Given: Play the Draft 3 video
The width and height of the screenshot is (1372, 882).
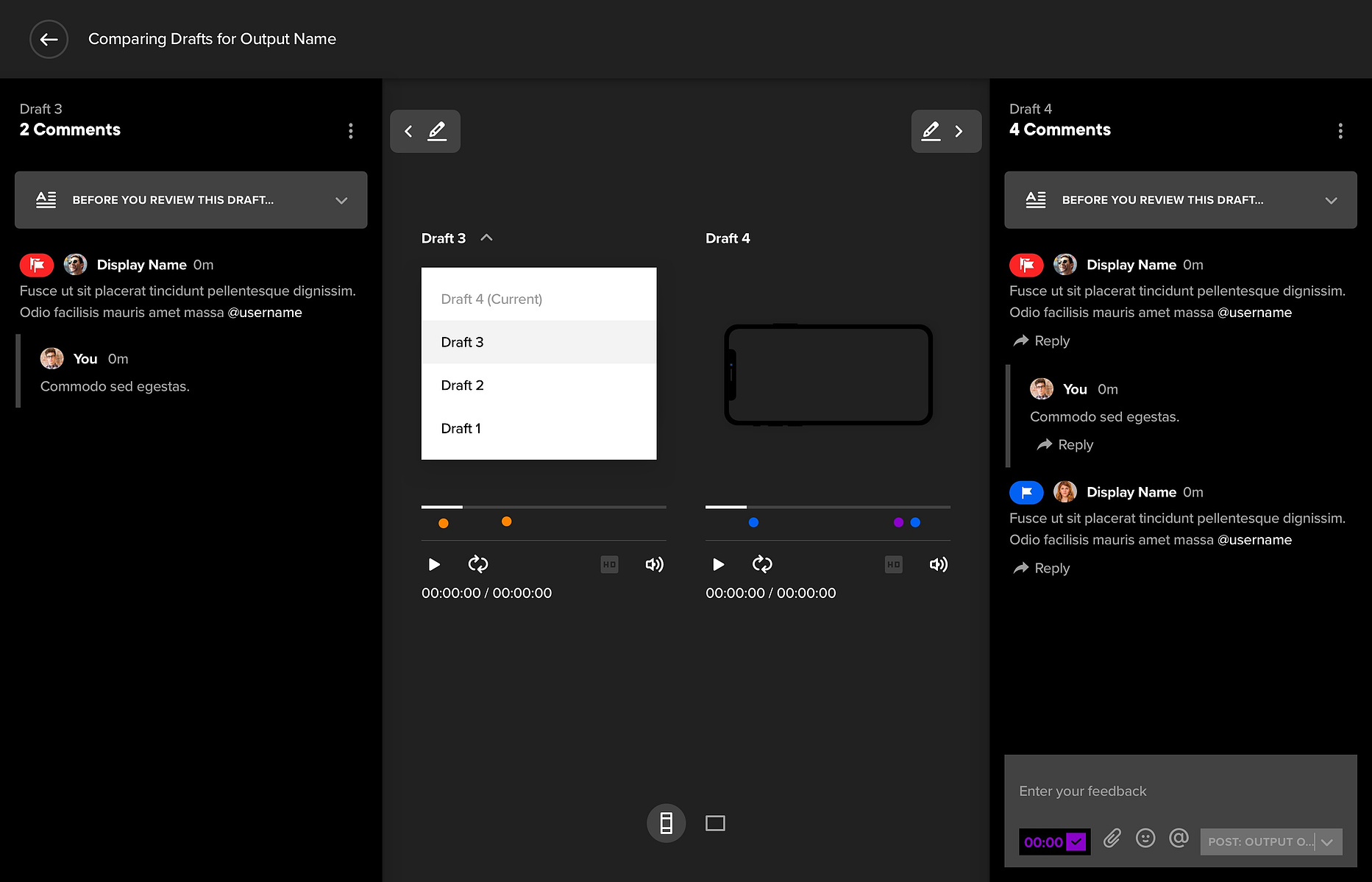Looking at the screenshot, I should (x=434, y=564).
